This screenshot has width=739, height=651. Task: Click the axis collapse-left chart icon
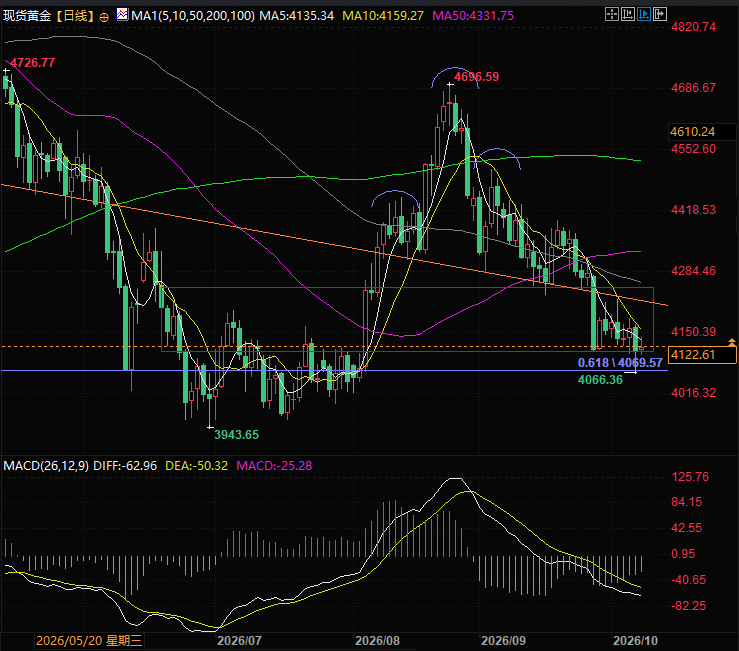coord(628,15)
